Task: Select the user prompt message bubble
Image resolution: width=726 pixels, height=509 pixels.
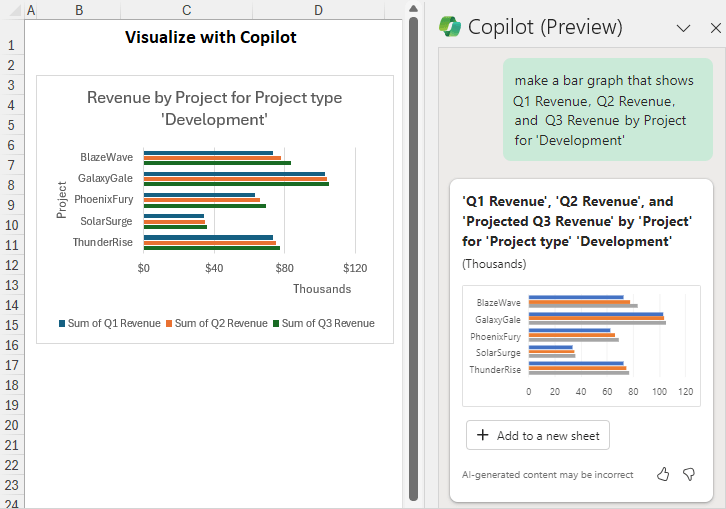Action: pyautogui.click(x=607, y=110)
